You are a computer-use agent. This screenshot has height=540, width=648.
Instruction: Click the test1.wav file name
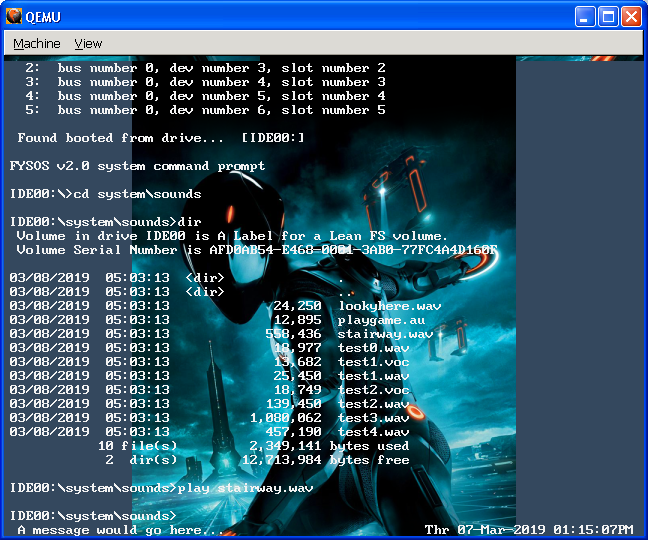374,376
